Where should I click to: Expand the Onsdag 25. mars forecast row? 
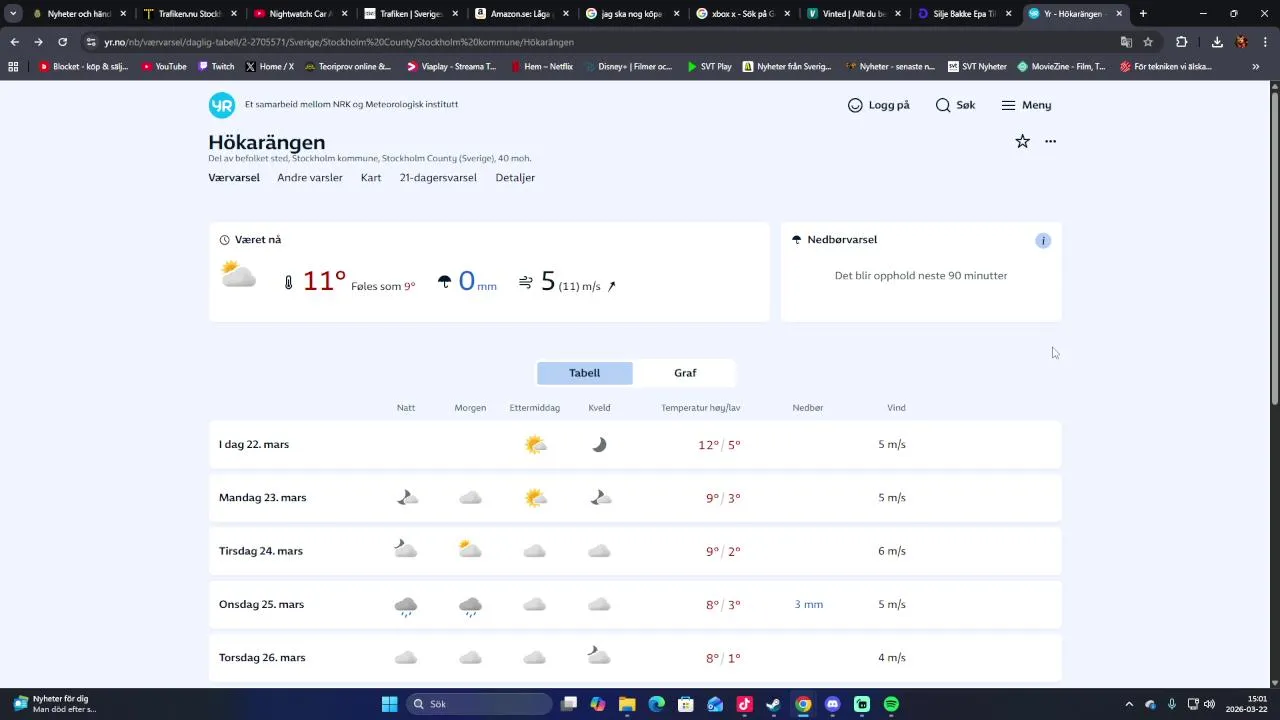click(x=635, y=604)
